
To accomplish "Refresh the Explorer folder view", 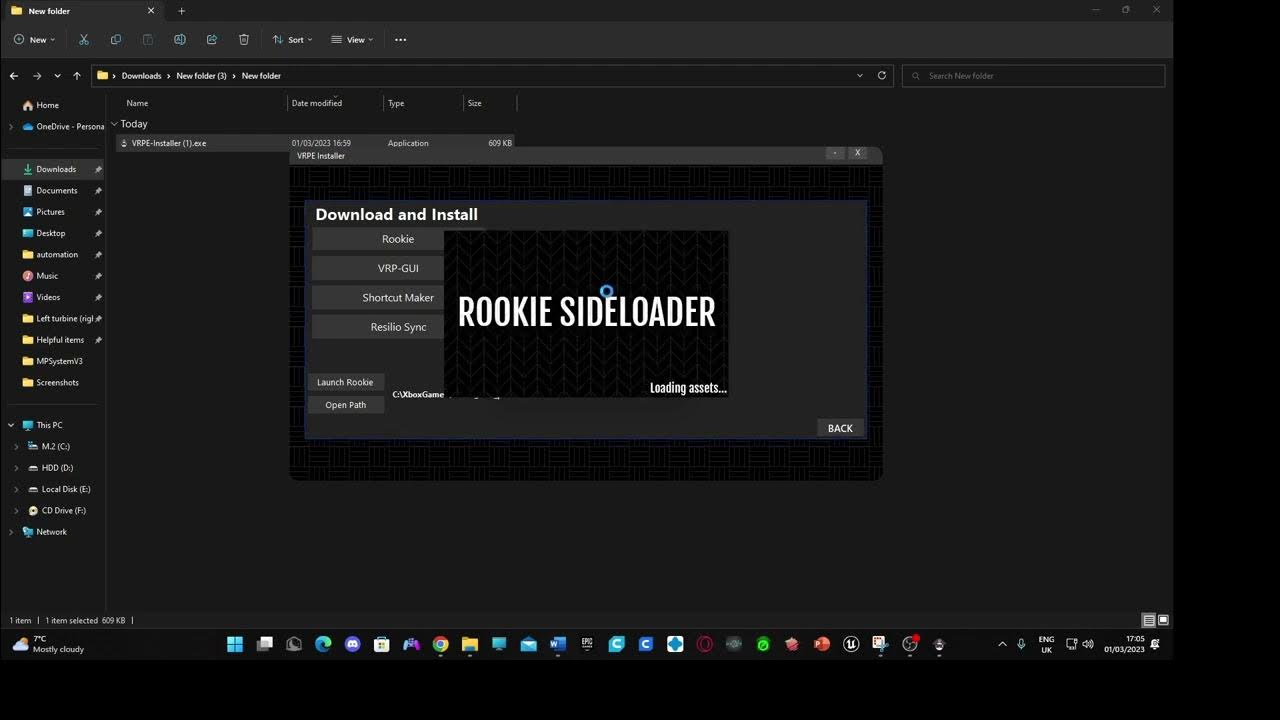I will [x=882, y=75].
